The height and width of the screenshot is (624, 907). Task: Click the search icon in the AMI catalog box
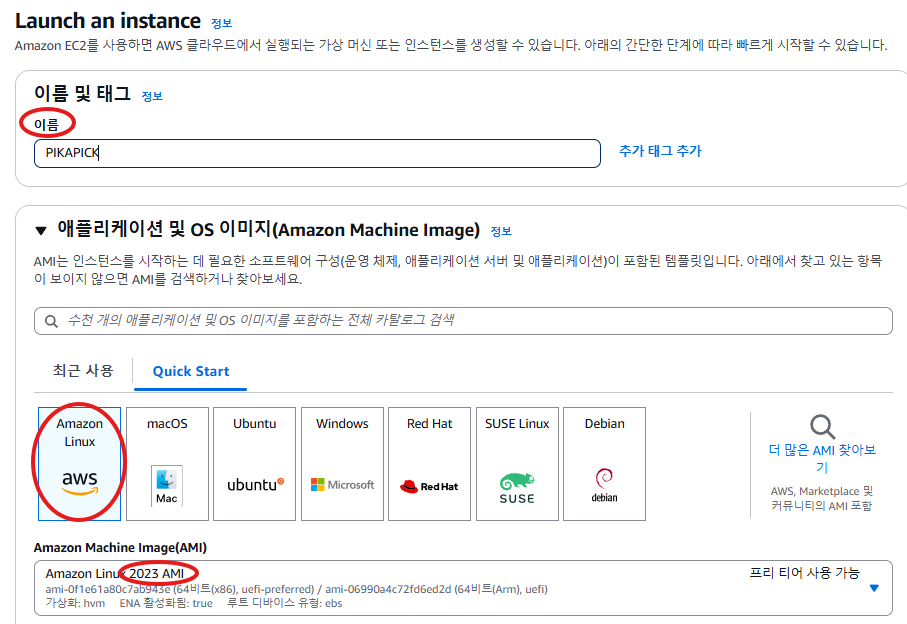point(51,321)
